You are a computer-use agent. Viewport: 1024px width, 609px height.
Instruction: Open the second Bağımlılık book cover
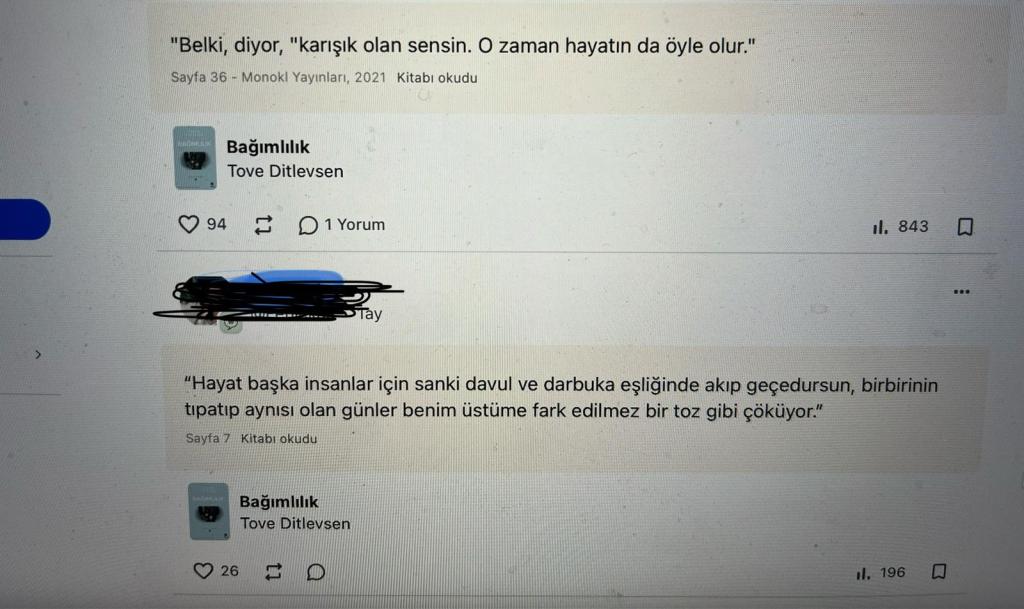[209, 511]
